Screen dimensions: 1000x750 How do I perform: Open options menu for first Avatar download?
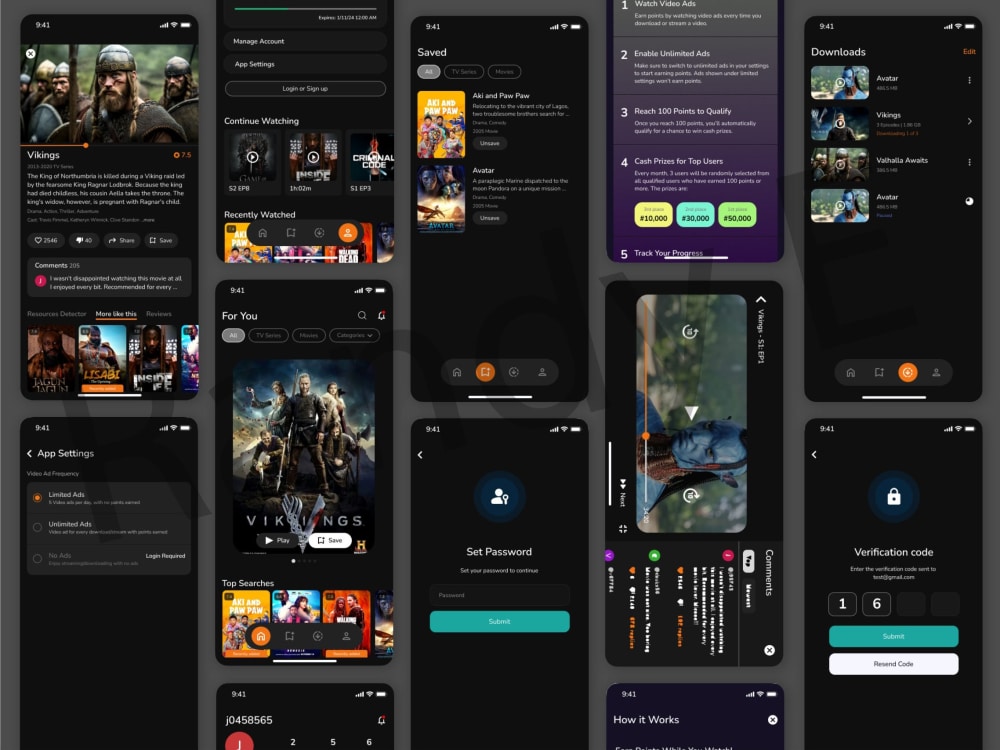[x=969, y=80]
